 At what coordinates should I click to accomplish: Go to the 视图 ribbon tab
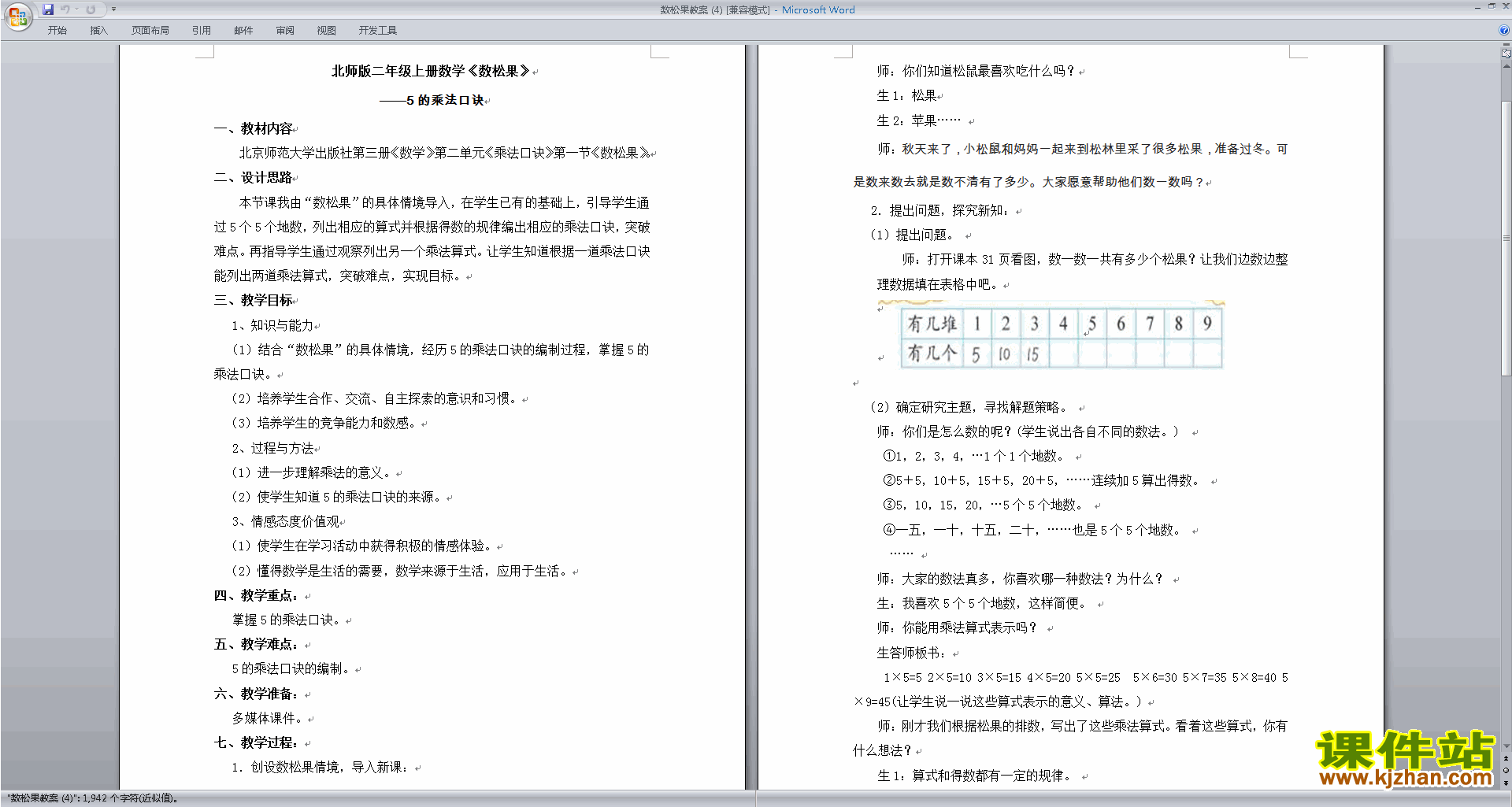(326, 30)
